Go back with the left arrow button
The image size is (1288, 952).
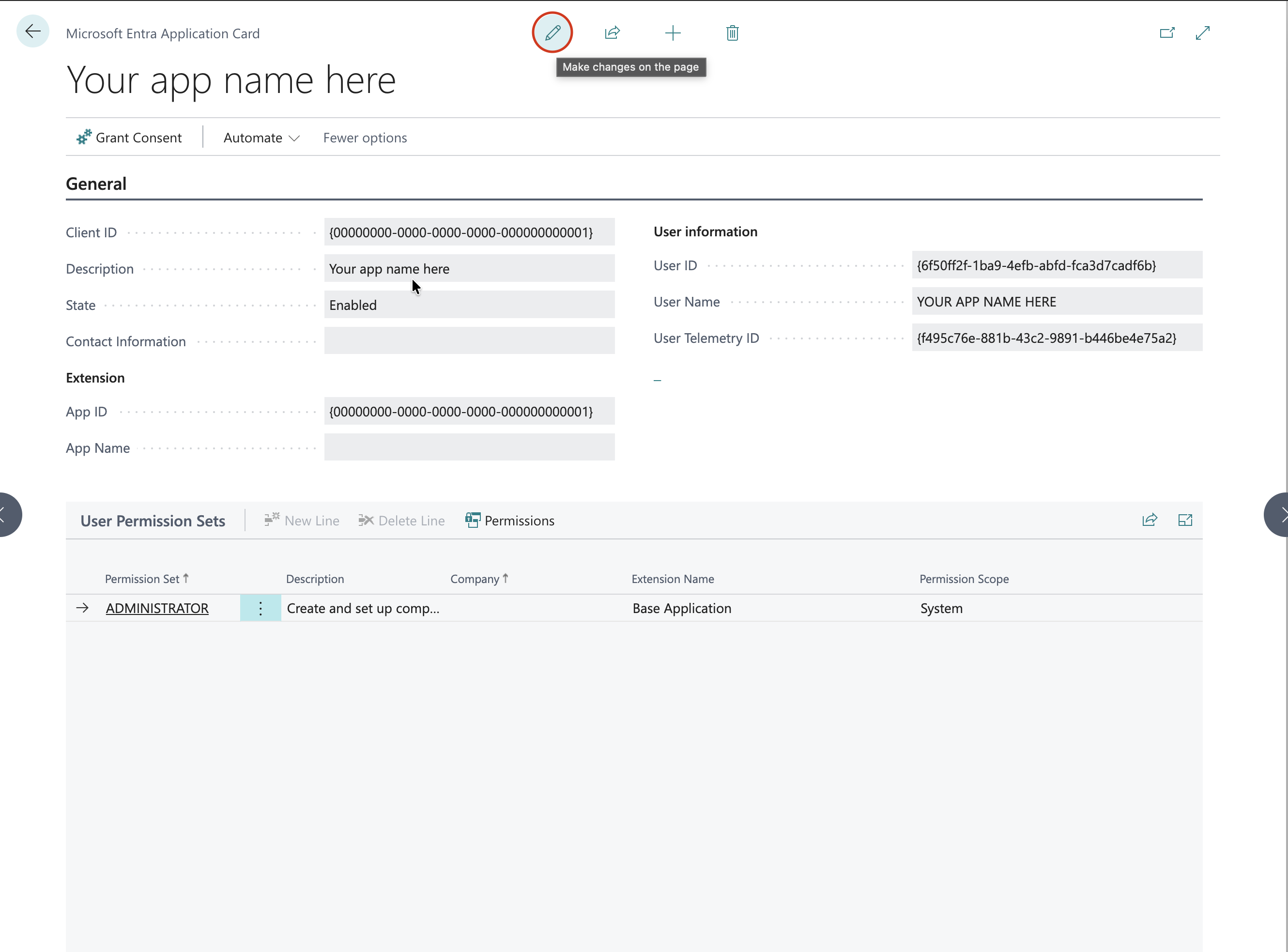[x=33, y=31]
